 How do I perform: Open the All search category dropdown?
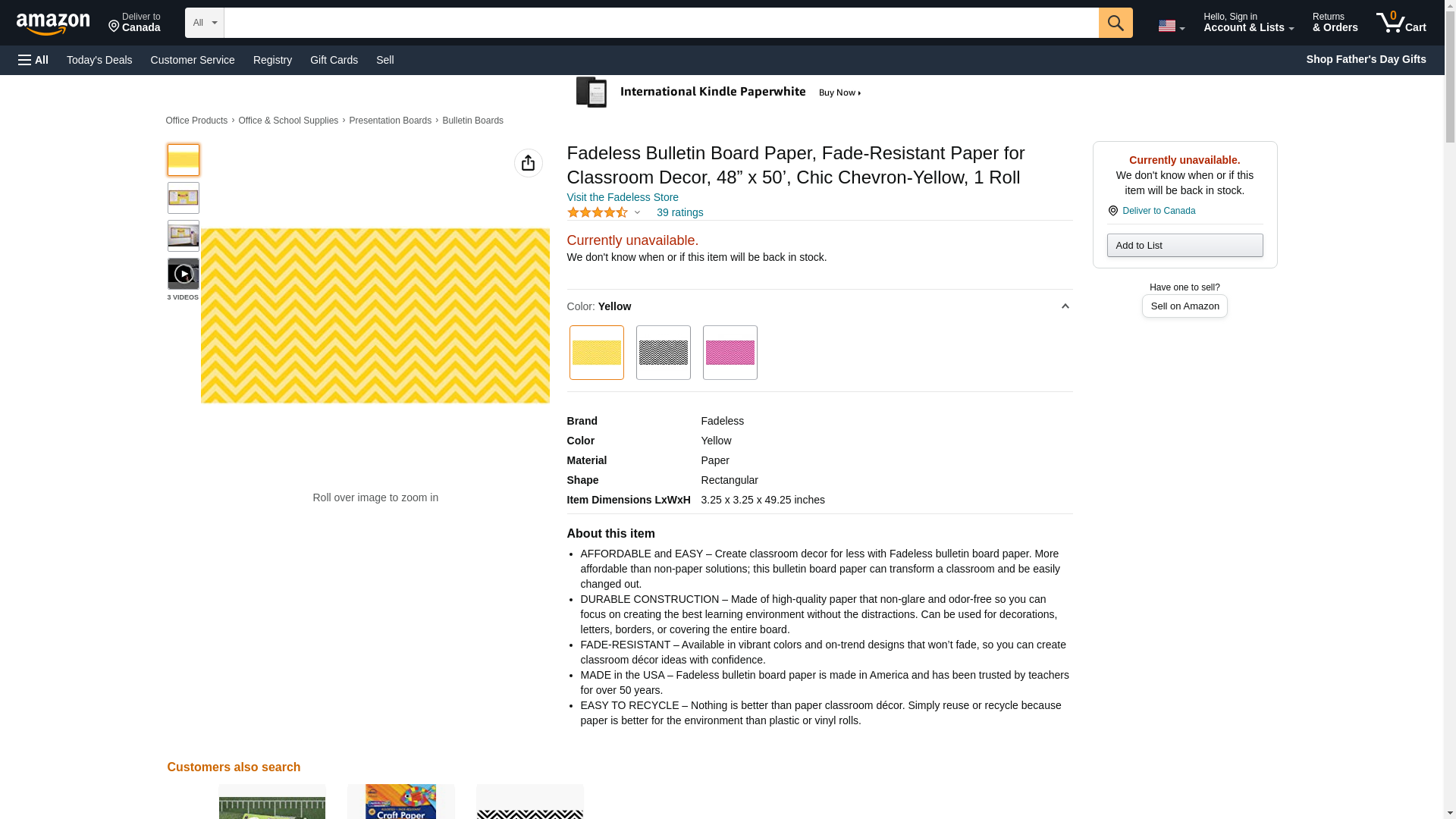click(x=204, y=23)
